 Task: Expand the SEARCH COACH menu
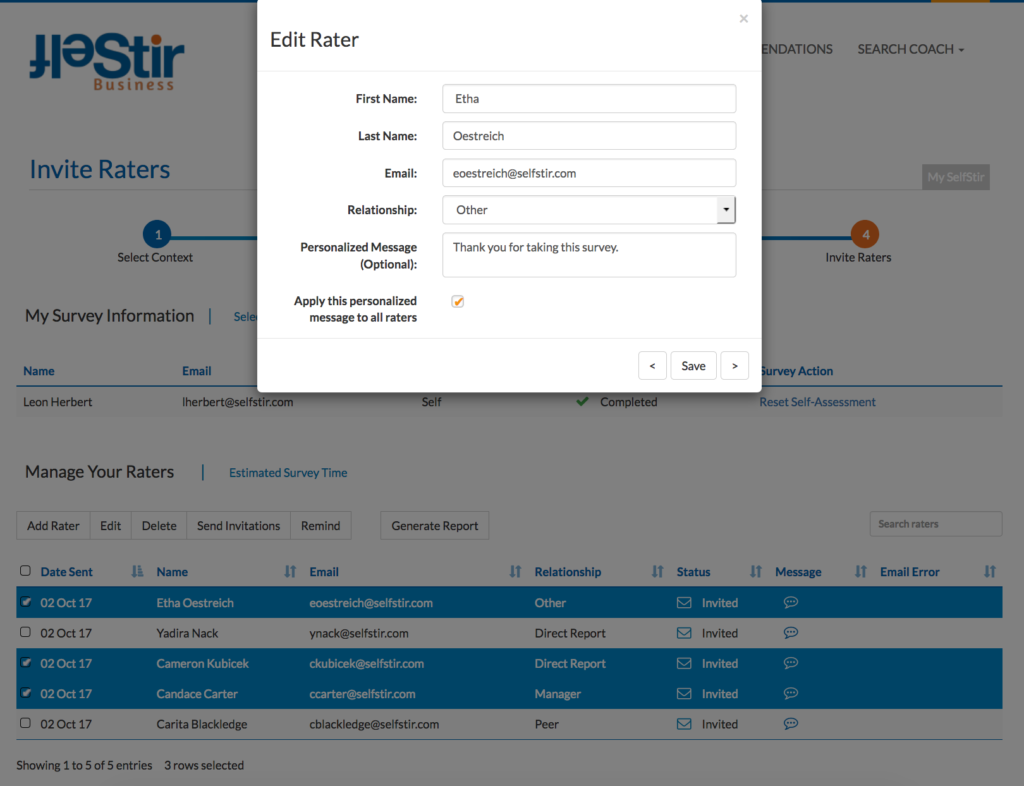pyautogui.click(x=910, y=49)
